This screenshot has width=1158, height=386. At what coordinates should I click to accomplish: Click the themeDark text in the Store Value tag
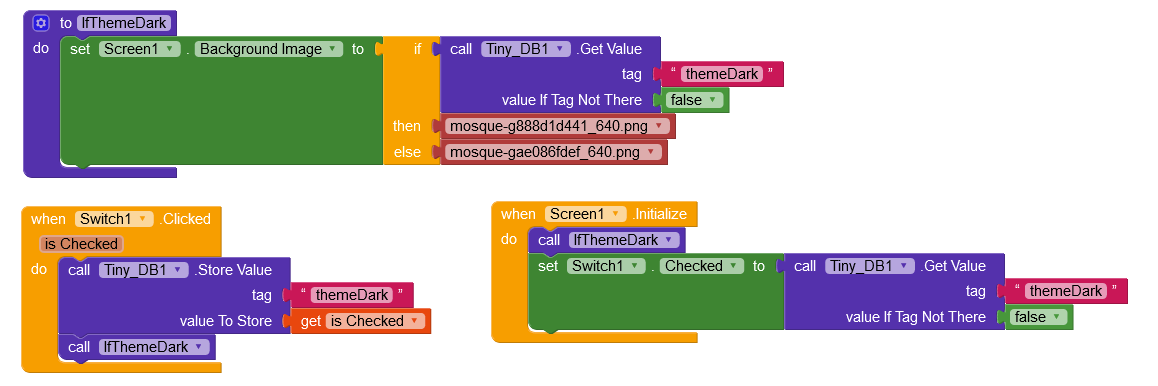tap(352, 295)
